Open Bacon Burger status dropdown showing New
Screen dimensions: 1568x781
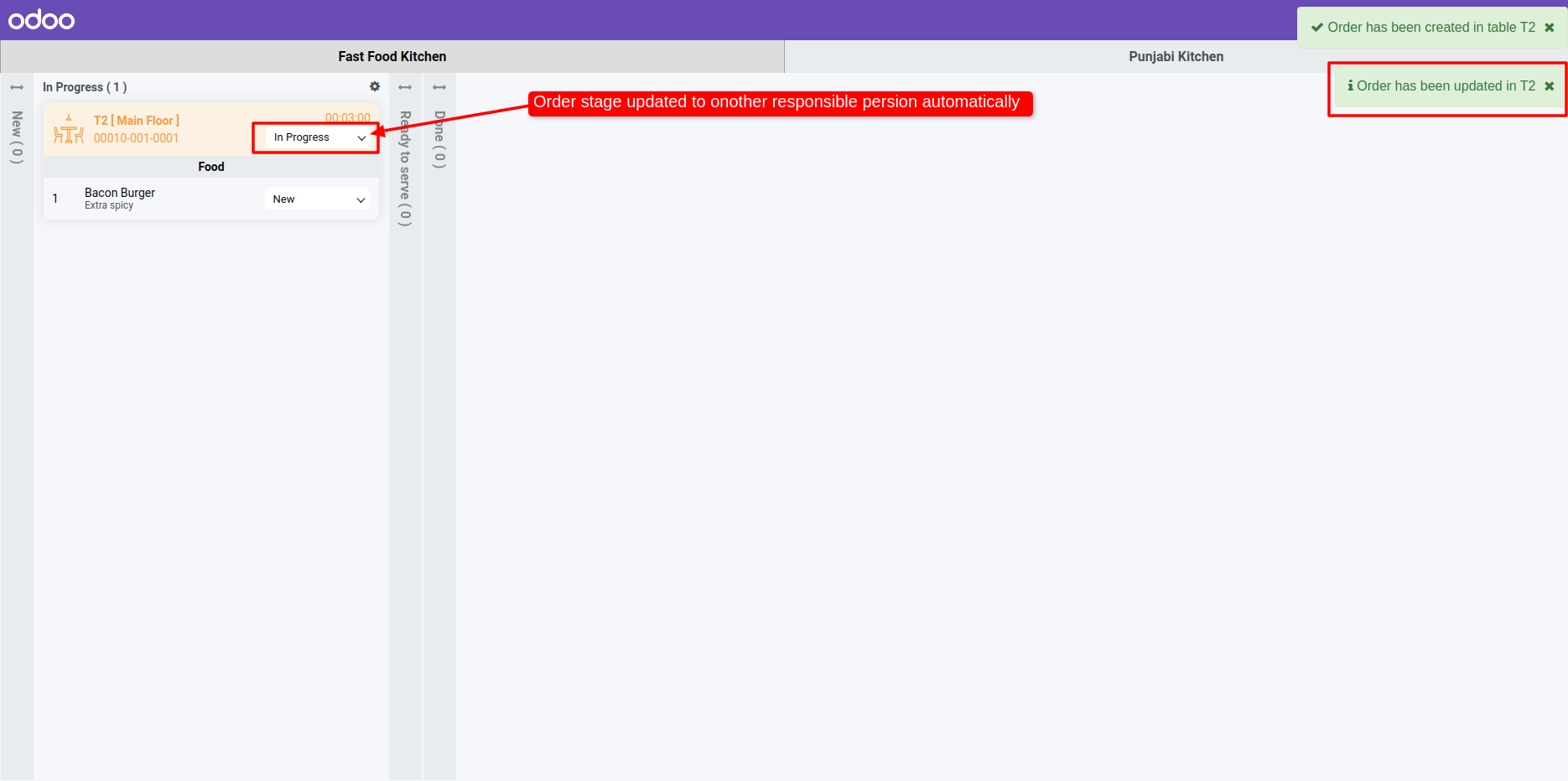click(x=318, y=199)
